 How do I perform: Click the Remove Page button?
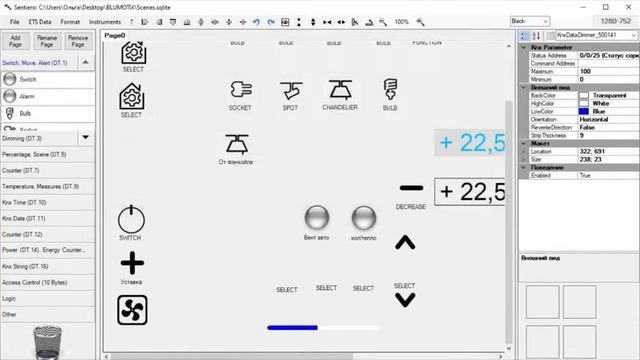[78, 41]
